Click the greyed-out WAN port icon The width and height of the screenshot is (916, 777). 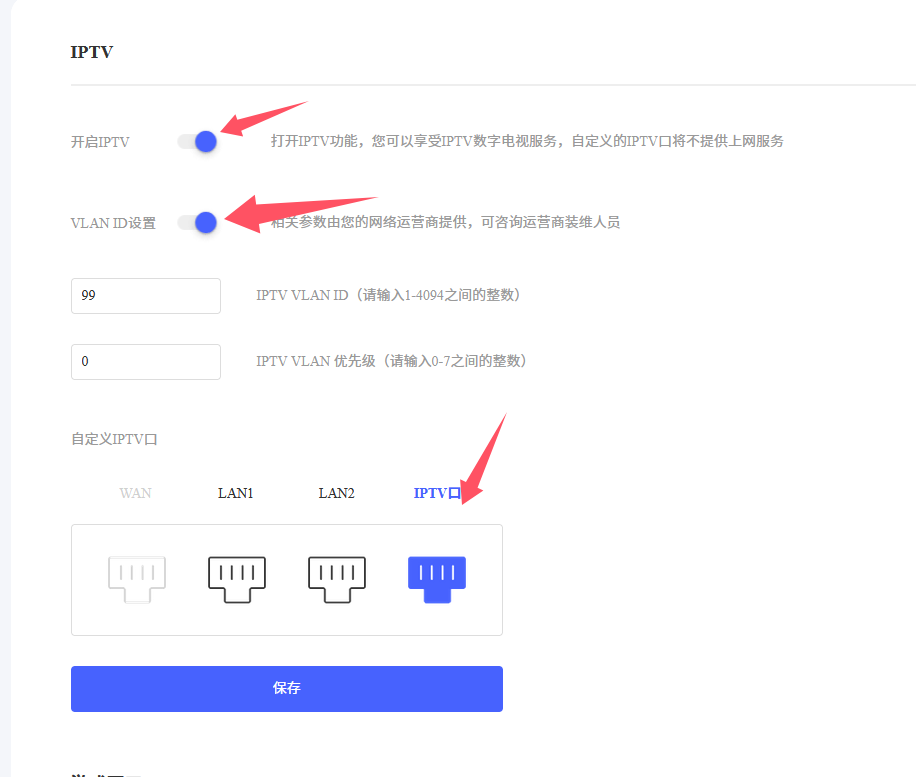tap(137, 580)
